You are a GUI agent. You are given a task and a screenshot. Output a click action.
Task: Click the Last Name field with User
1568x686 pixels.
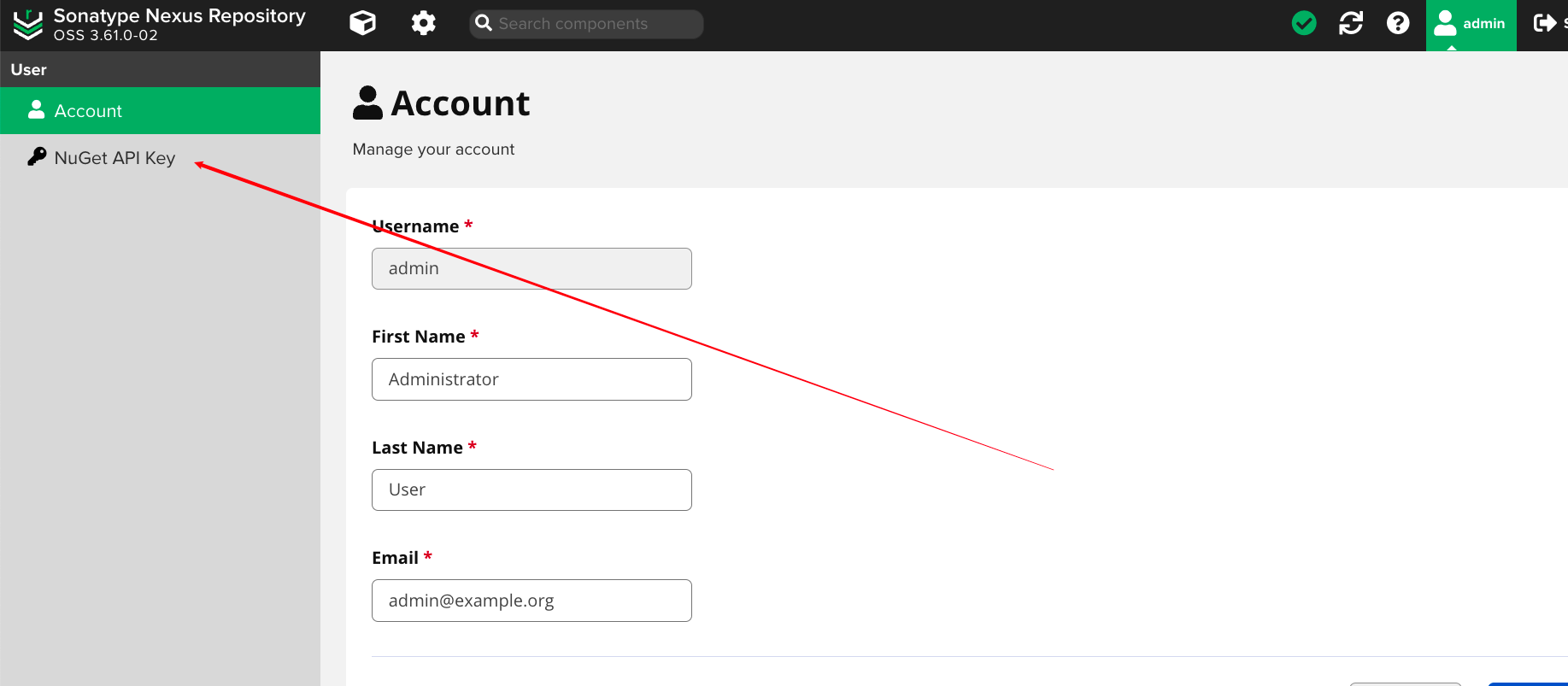(x=531, y=490)
